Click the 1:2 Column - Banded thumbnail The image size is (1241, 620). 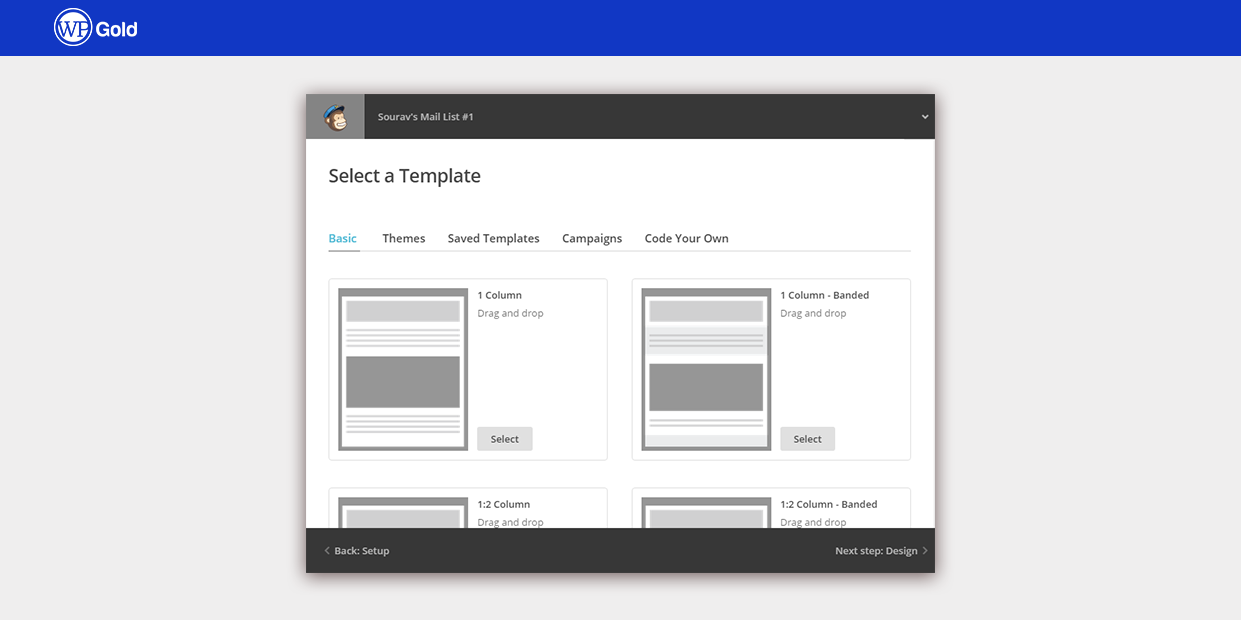click(706, 512)
